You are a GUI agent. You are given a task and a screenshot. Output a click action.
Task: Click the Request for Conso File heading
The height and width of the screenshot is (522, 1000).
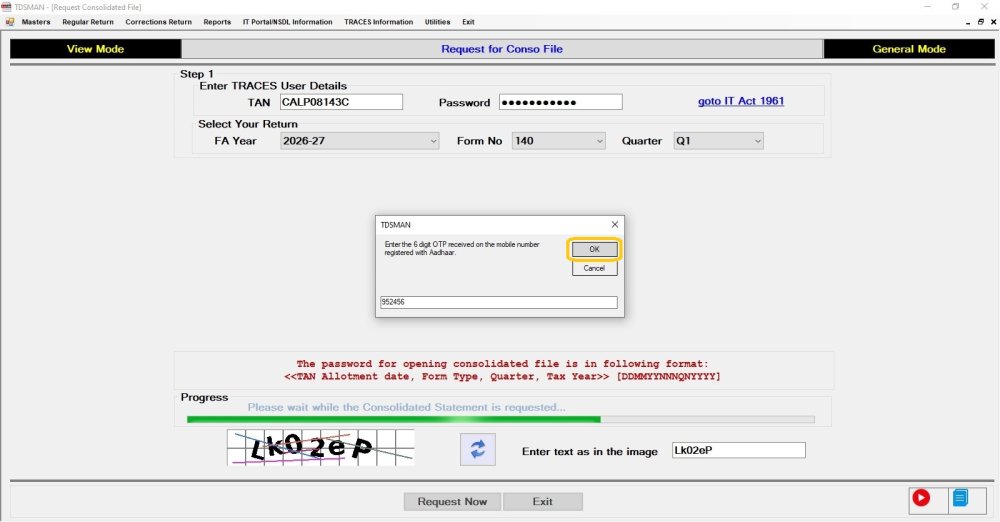pyautogui.click(x=502, y=48)
